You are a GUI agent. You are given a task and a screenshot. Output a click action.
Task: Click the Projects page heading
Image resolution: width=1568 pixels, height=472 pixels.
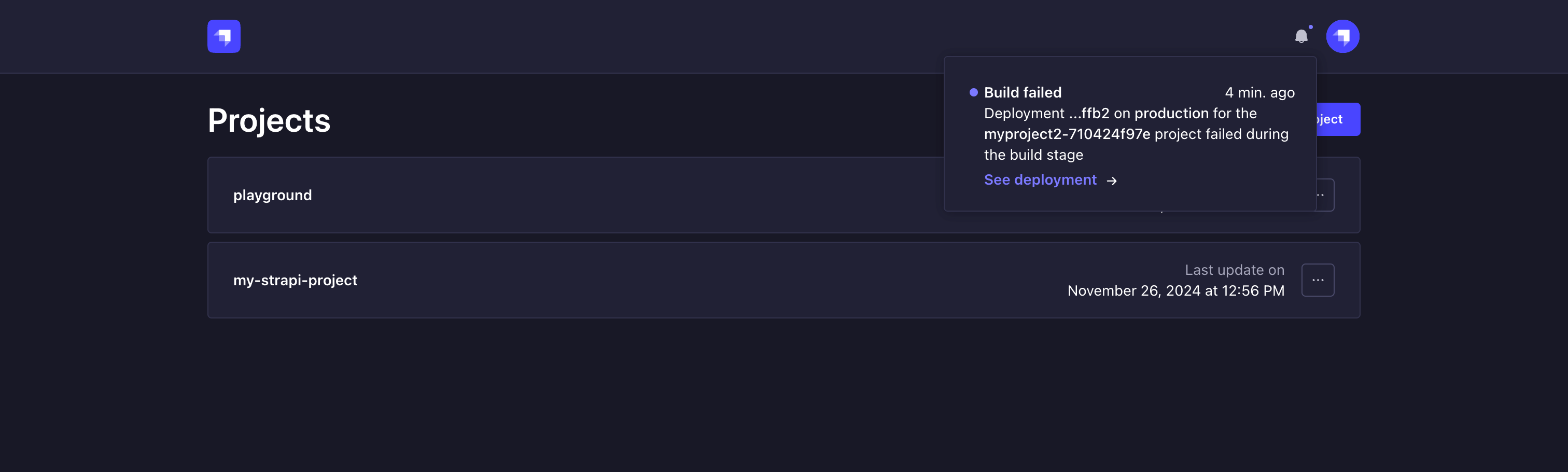pyautogui.click(x=270, y=120)
